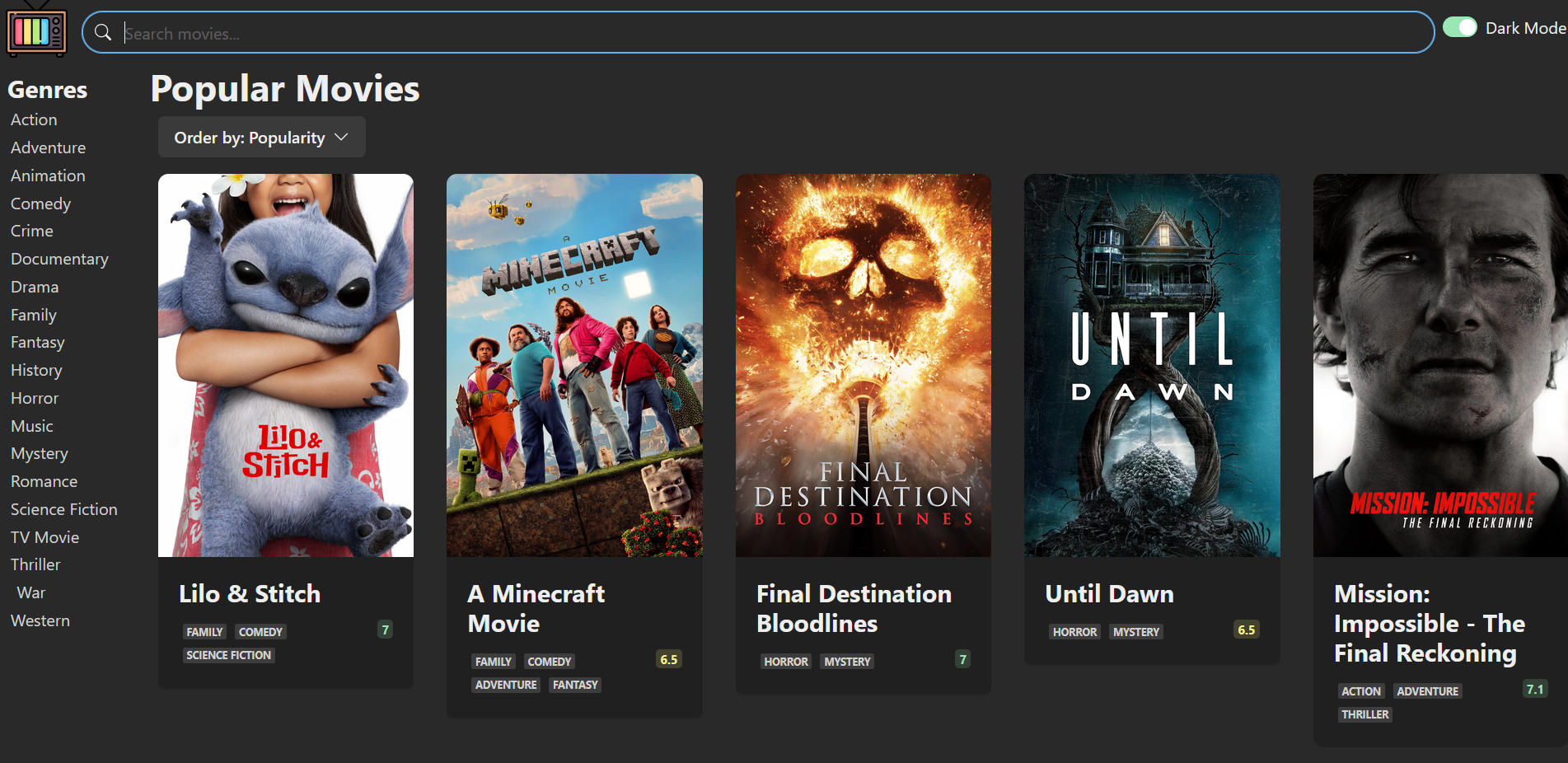This screenshot has width=1568, height=763.
Task: Select the Documentary genre
Action: pos(59,259)
